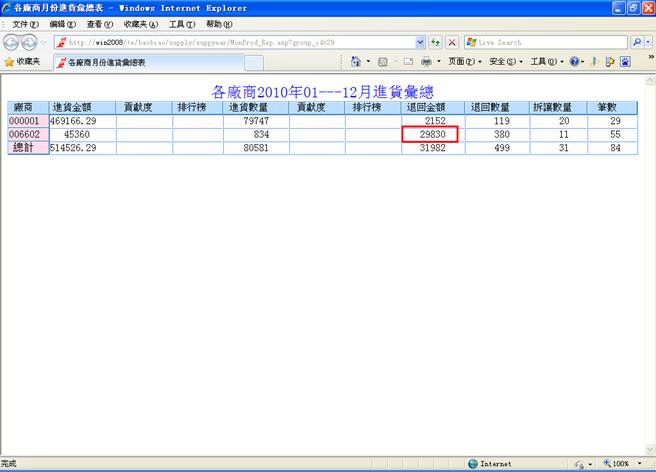Click the browser Back arrow button

click(x=13, y=42)
